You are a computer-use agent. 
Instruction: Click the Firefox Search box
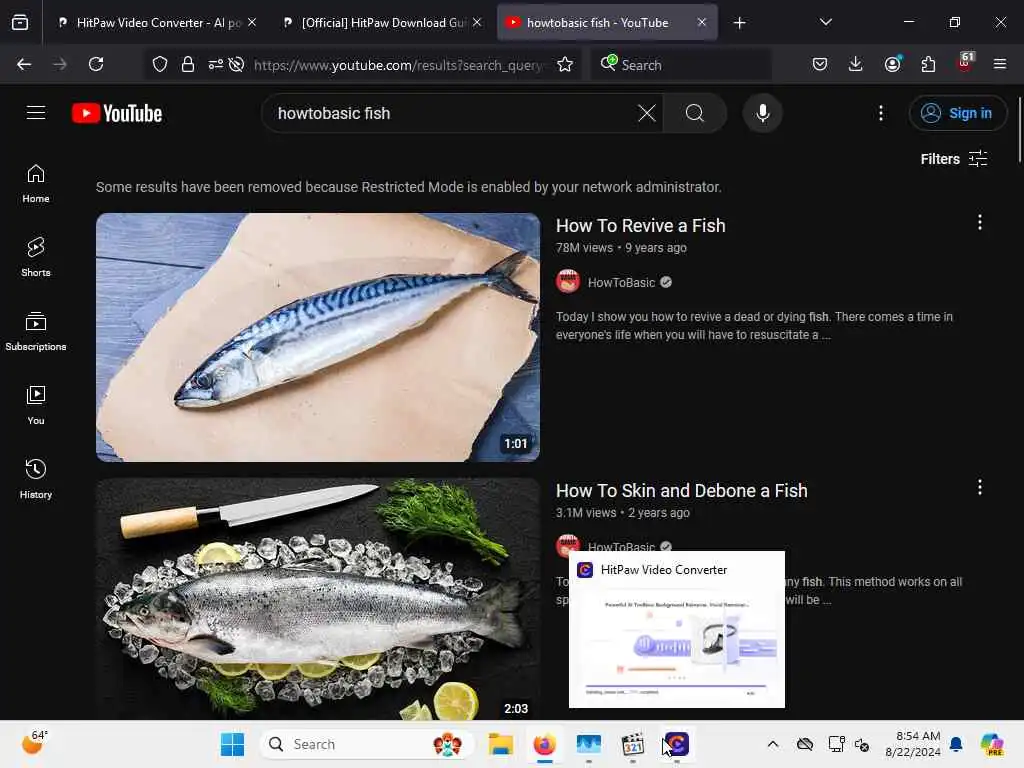(680, 65)
